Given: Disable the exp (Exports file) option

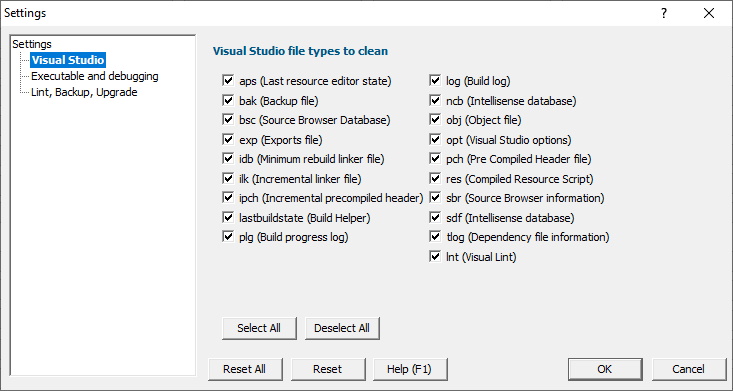Looking at the screenshot, I should coord(228,139).
